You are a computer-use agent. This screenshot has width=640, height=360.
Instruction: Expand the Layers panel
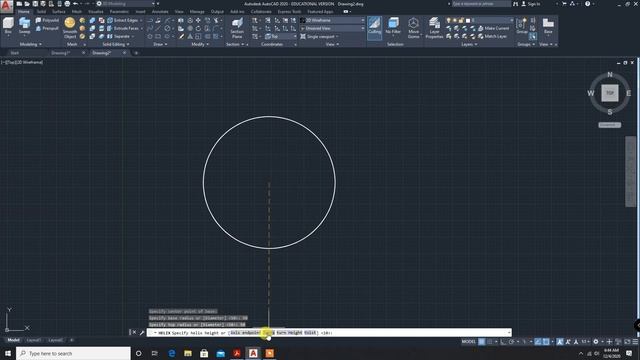point(469,44)
